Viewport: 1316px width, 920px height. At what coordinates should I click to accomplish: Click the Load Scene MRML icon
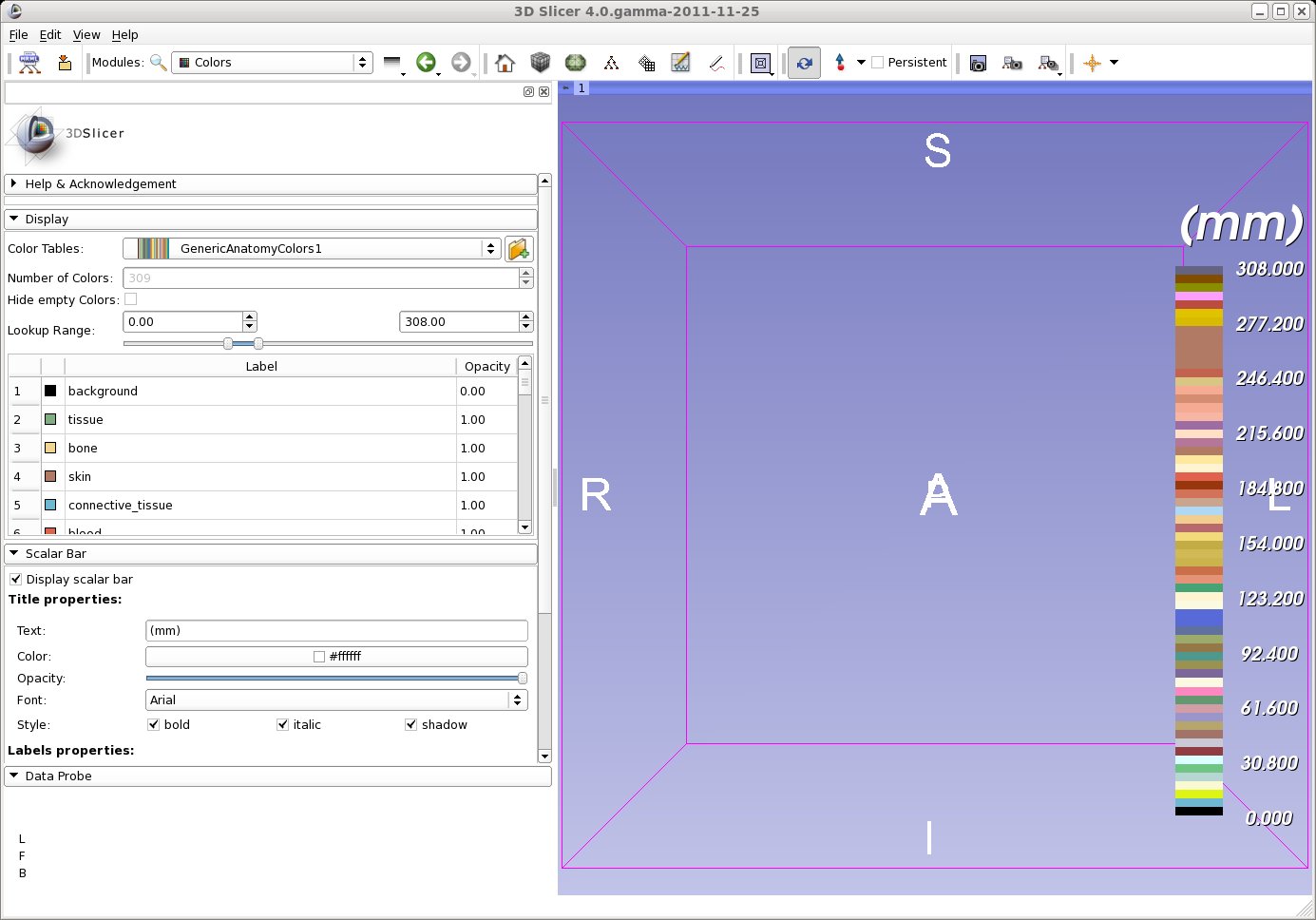(29, 63)
